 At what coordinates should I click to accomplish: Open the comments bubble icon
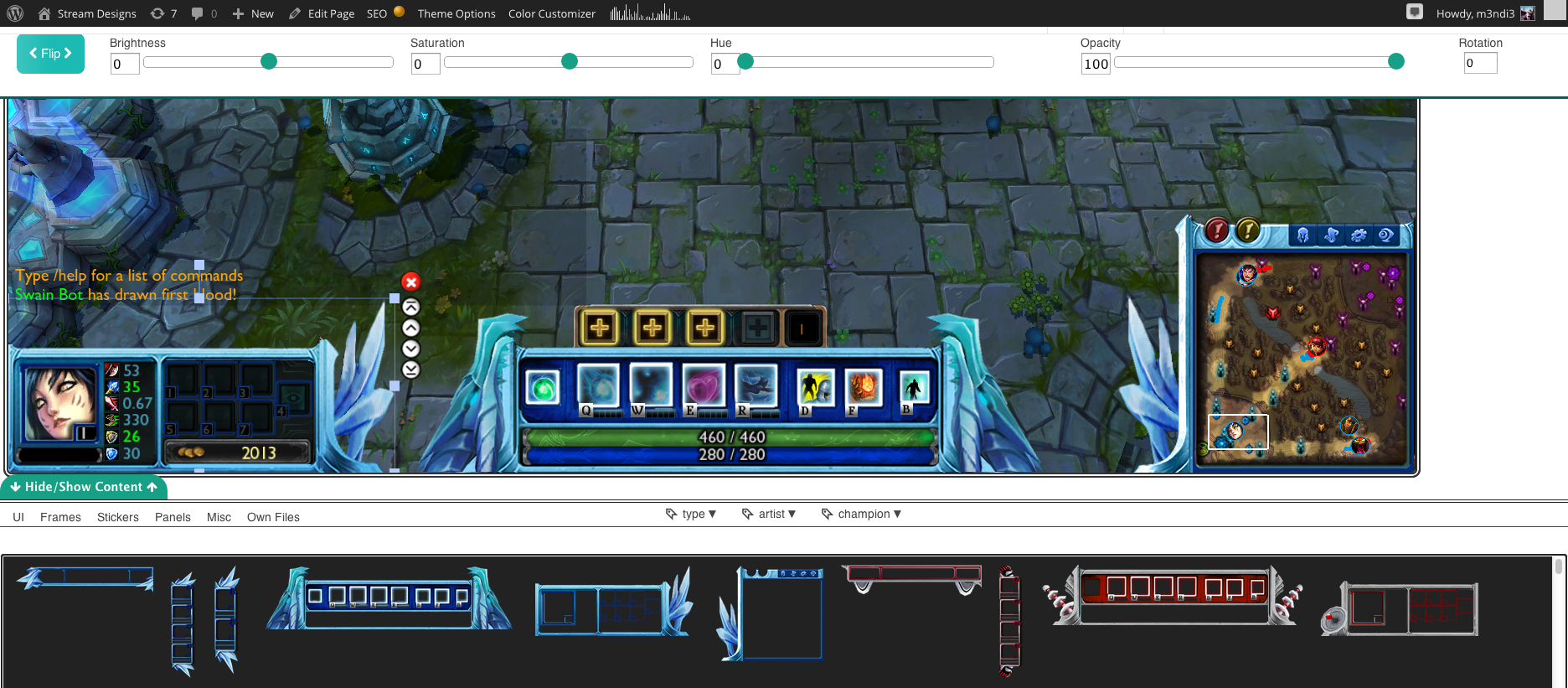[x=204, y=13]
